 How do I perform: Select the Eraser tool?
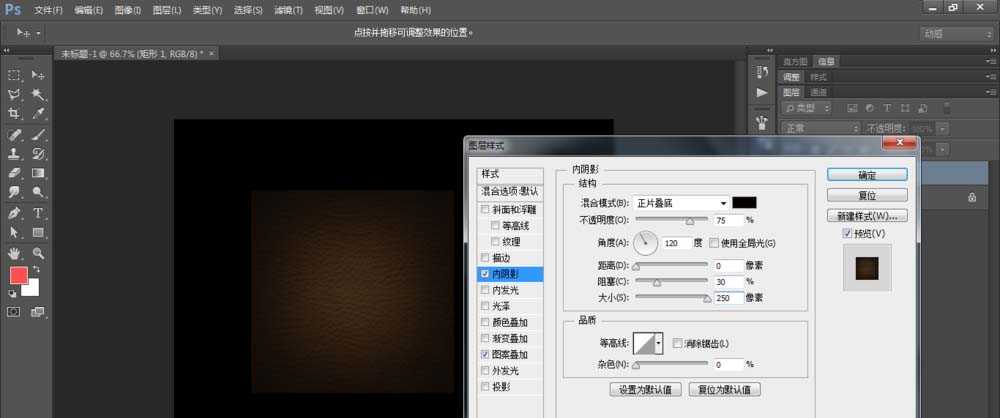tap(14, 173)
